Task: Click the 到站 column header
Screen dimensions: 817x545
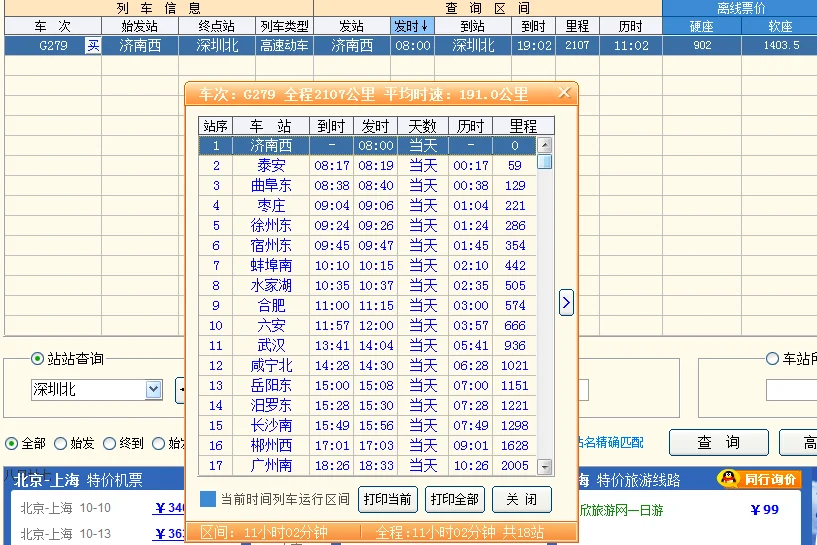Action: pos(473,26)
